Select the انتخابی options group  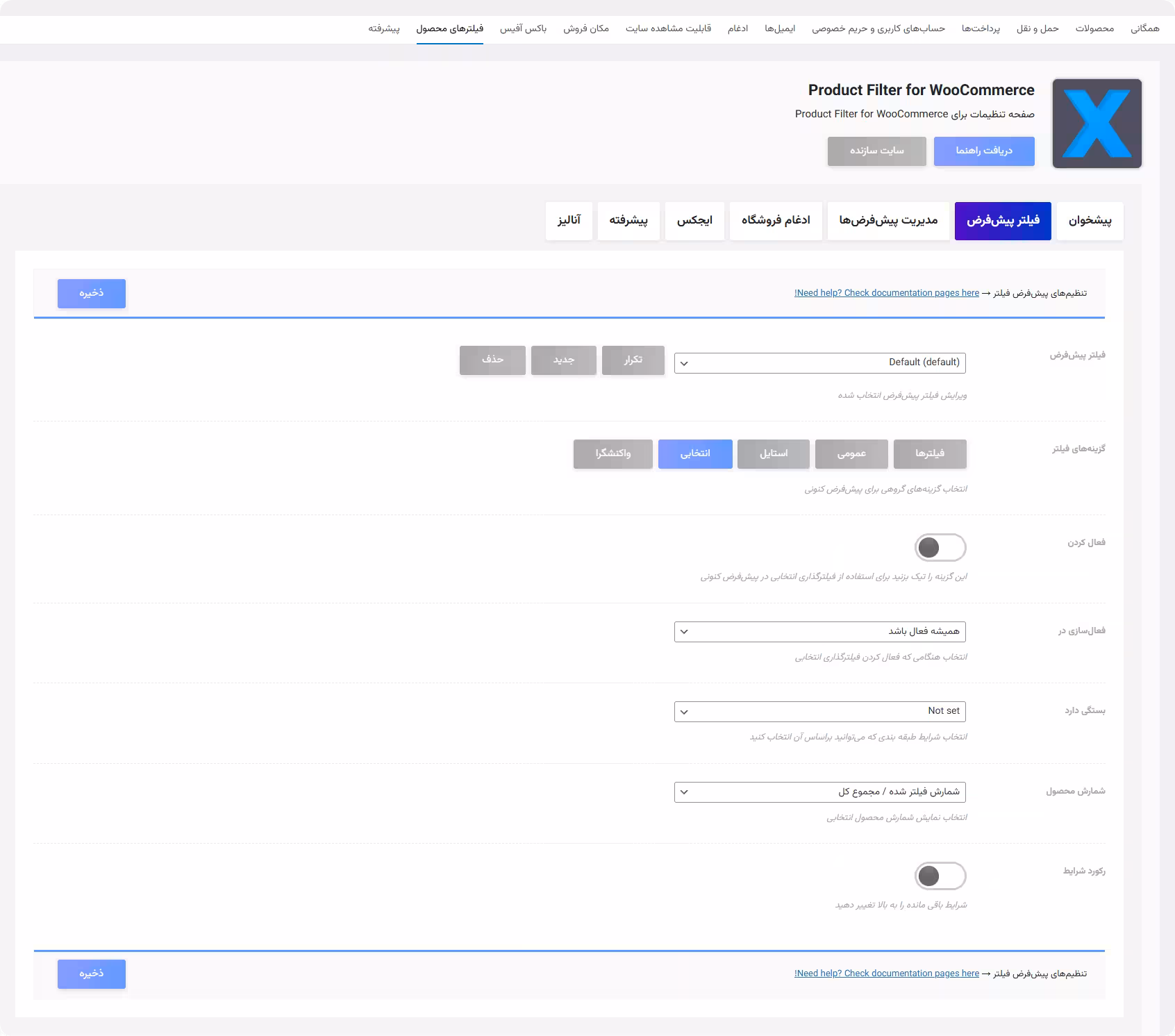(695, 453)
